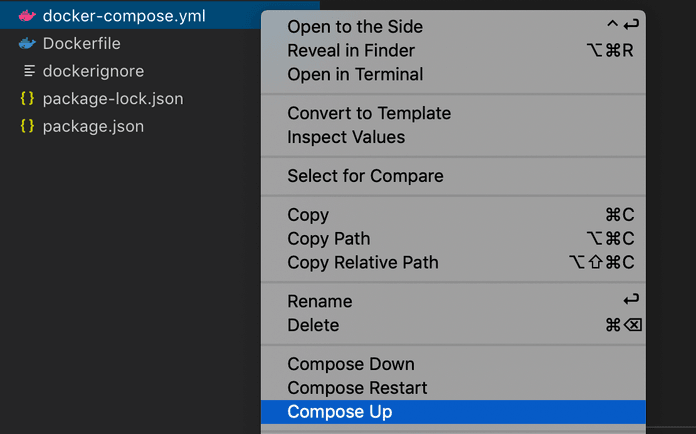Click the braces icon beside package-lock.json
Viewport: 696px width, 434px height.
click(27, 99)
